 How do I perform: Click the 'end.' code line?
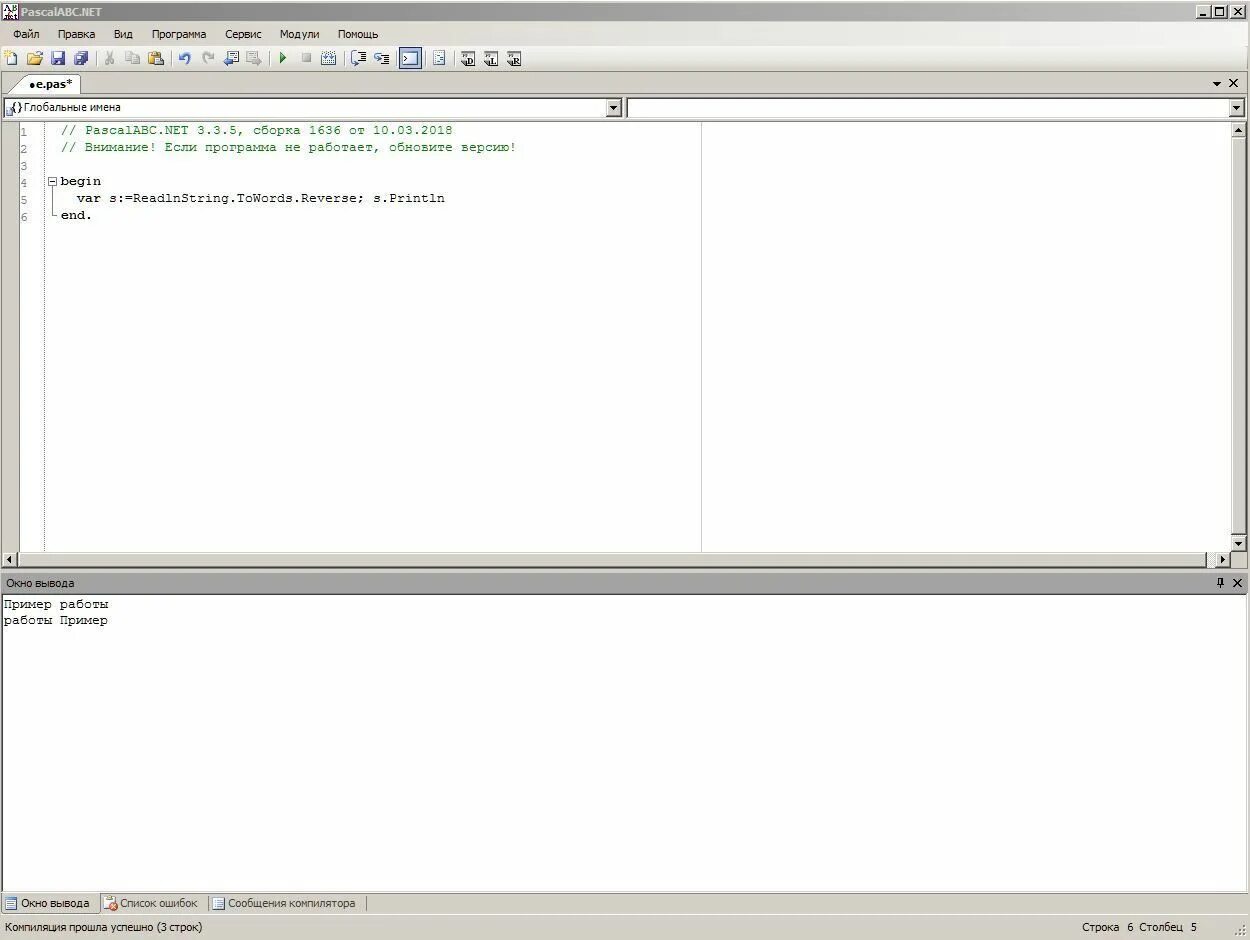click(x=76, y=216)
